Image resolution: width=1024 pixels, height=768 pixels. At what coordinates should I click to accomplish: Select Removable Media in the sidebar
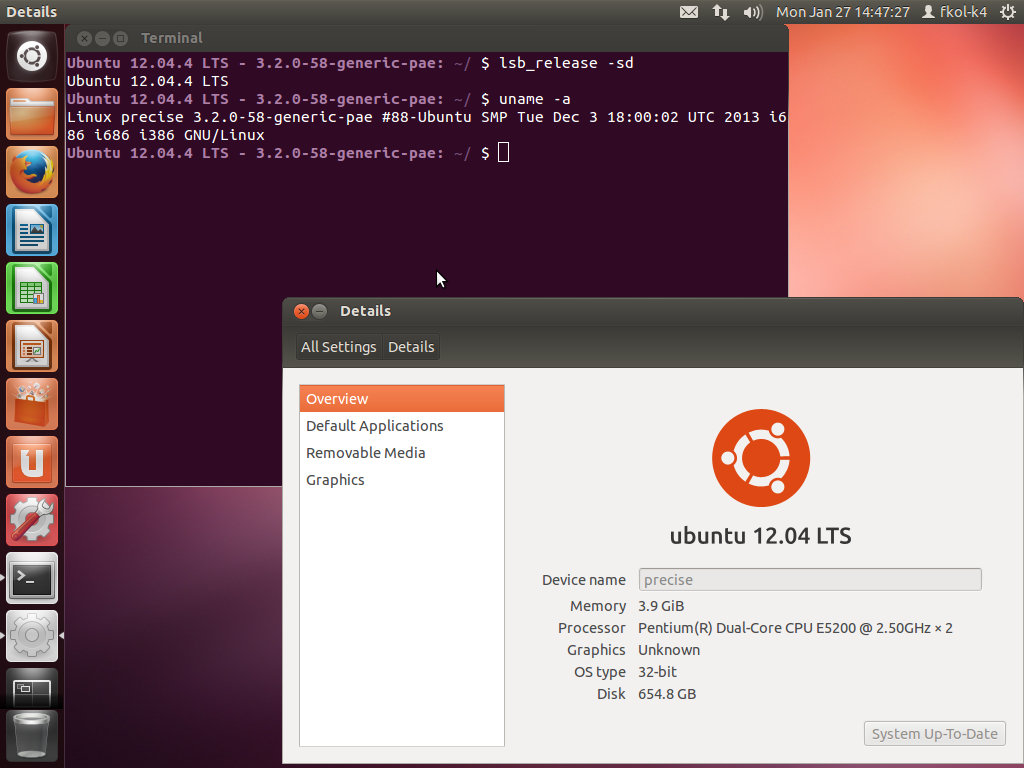(402, 453)
